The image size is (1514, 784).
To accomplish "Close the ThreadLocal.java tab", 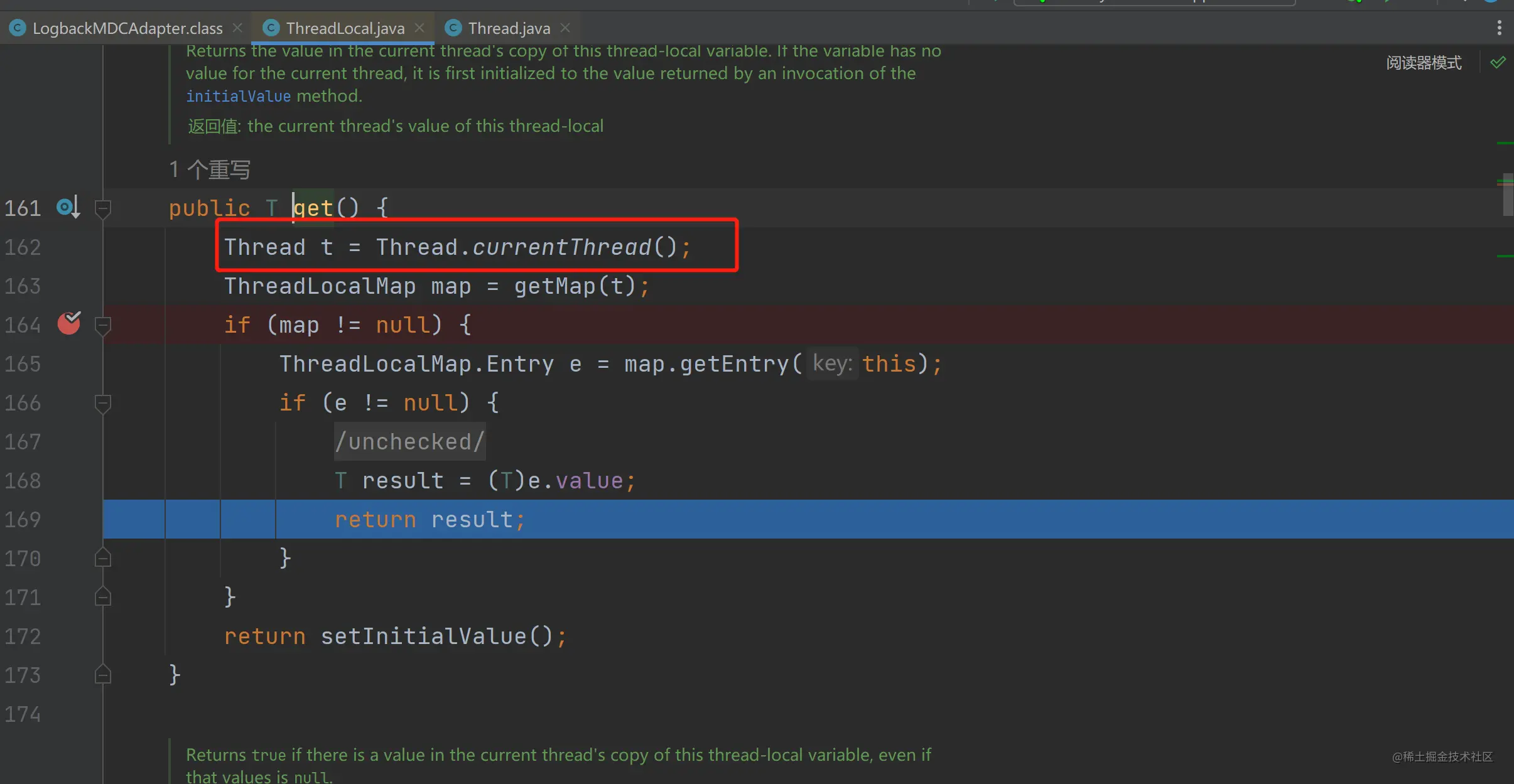I will pos(419,28).
